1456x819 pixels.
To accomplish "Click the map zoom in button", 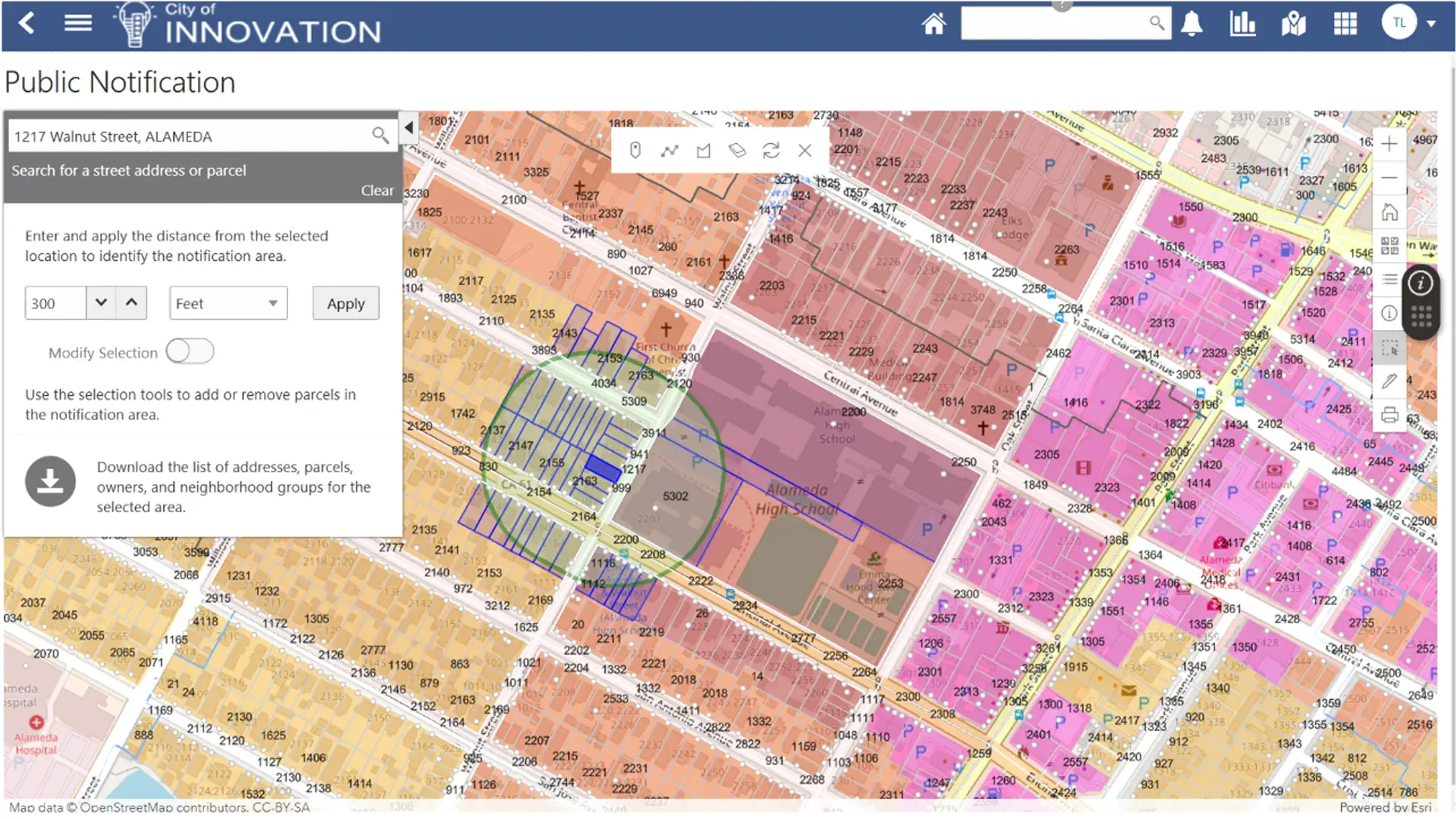I will coord(1389,144).
